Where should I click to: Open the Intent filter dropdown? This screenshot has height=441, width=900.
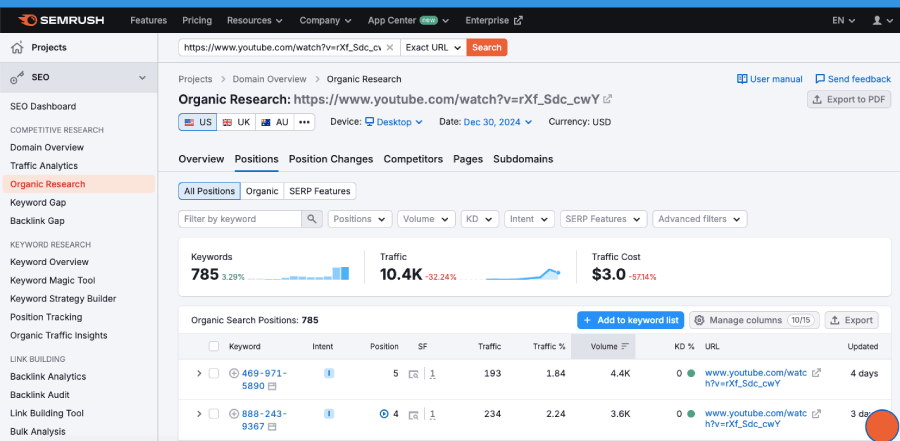click(x=529, y=219)
